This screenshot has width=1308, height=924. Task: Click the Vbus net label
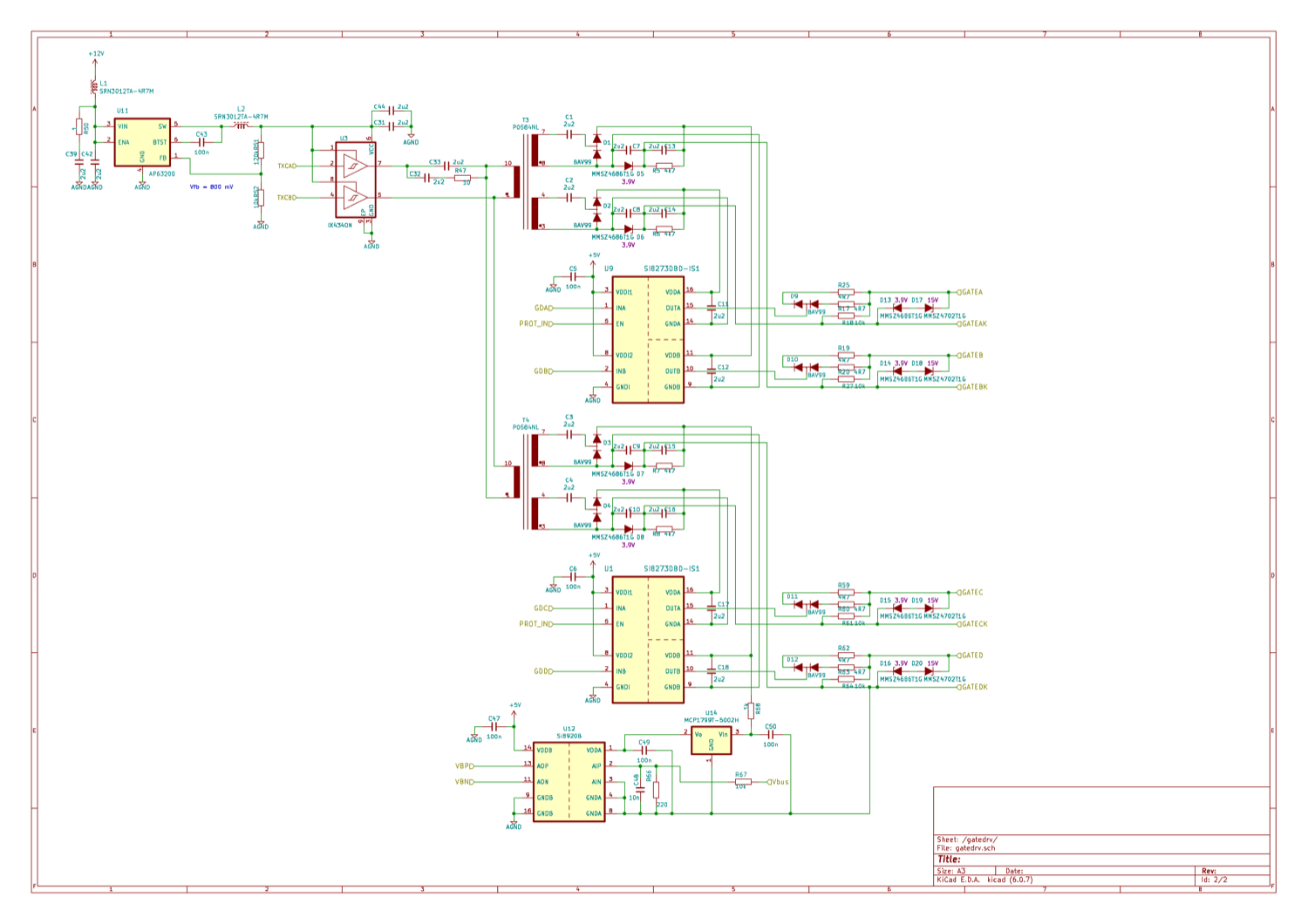[778, 782]
